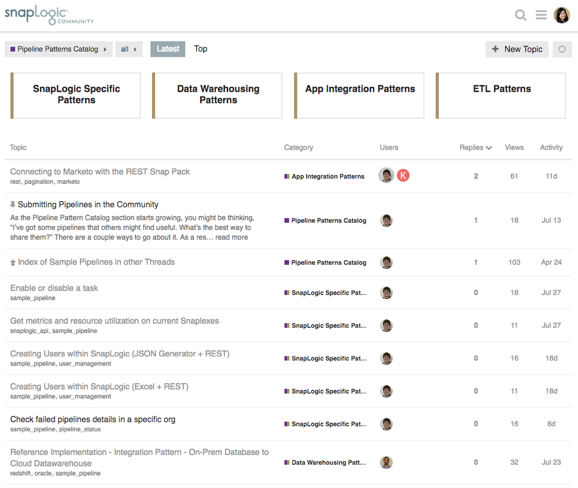Open topic Creating Users within SnapLogic (Excel + REST)

[99, 387]
